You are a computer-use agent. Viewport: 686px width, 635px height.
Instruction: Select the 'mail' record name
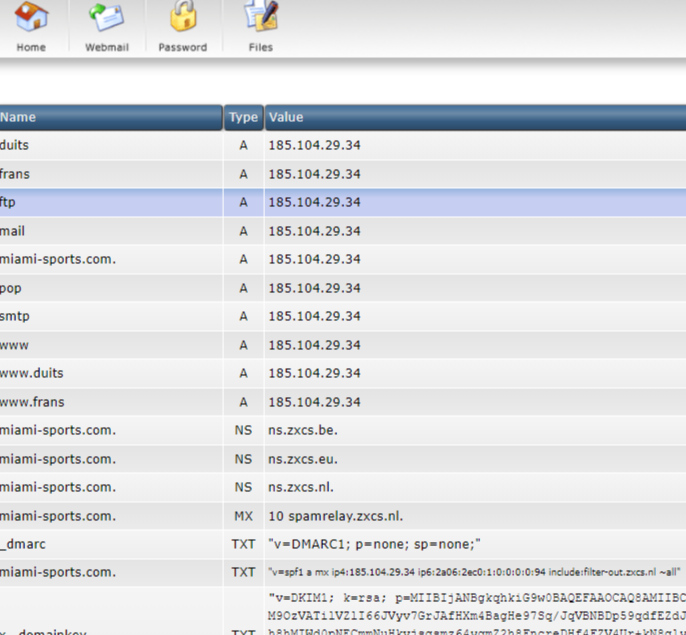[12, 231]
